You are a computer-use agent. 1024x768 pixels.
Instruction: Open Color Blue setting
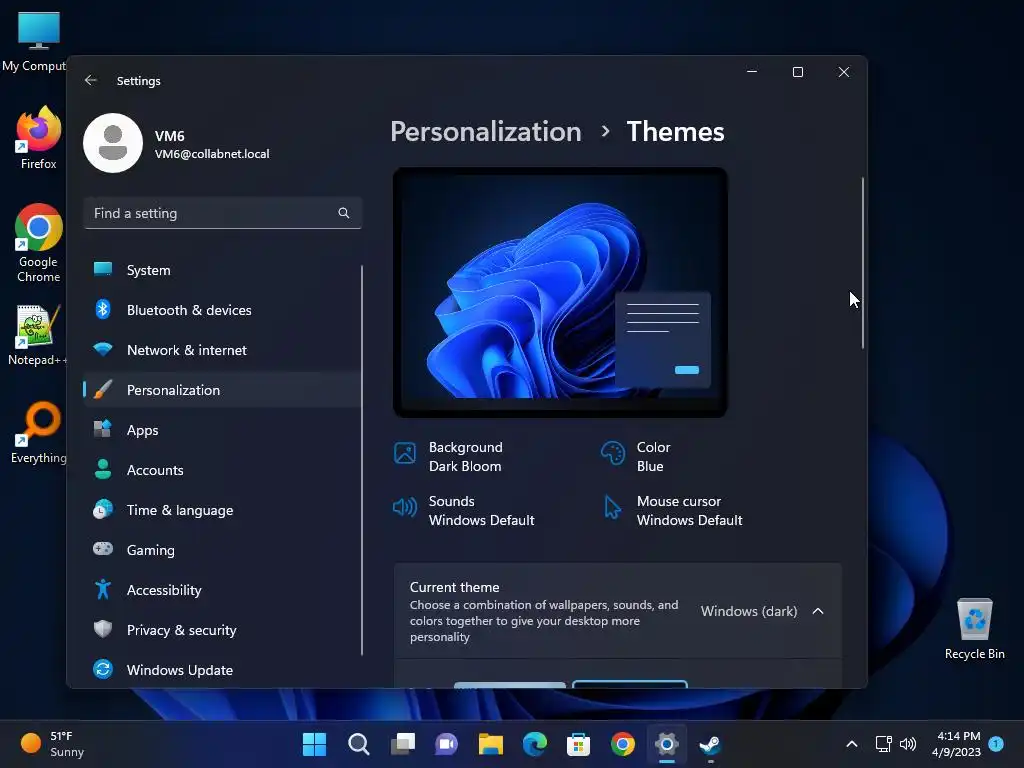(636, 456)
